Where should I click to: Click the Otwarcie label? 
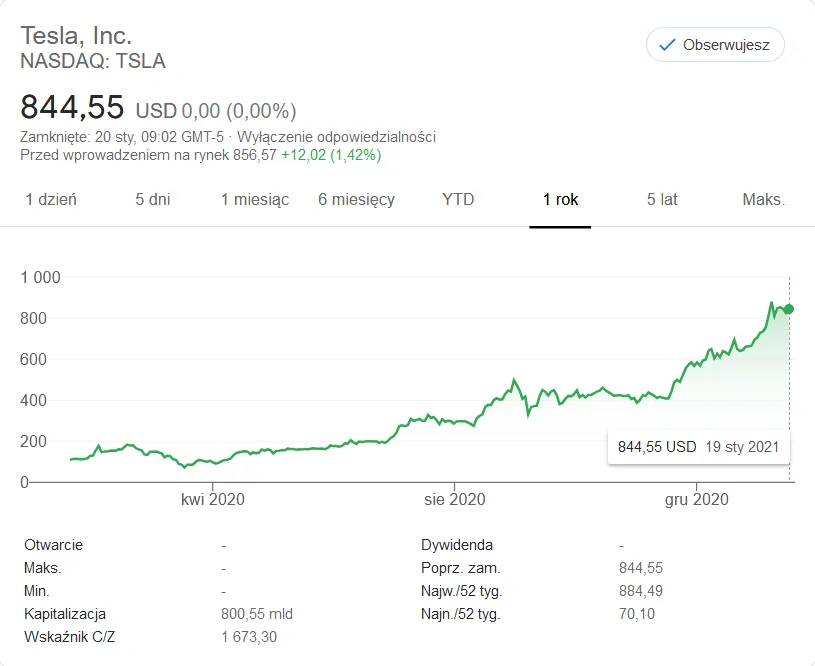click(x=54, y=545)
